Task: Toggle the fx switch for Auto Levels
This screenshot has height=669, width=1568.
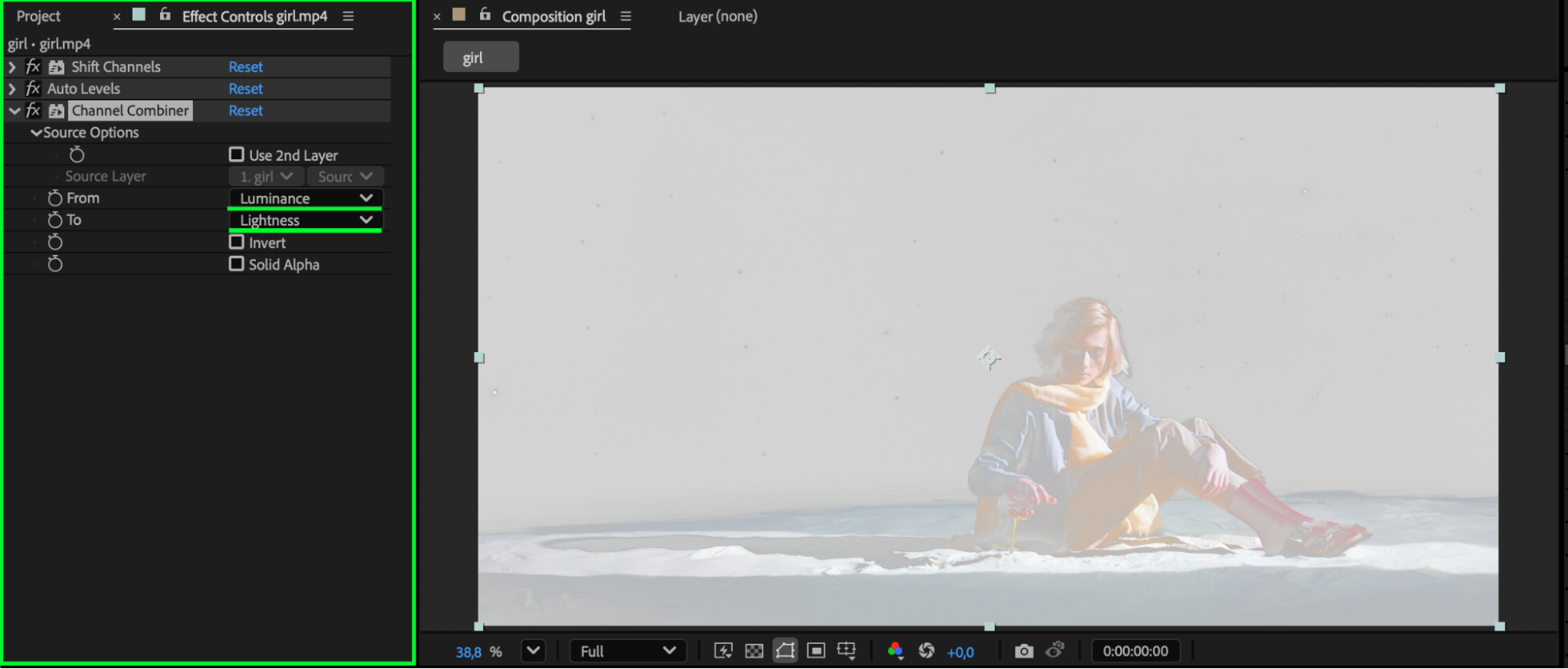Action: click(x=33, y=89)
